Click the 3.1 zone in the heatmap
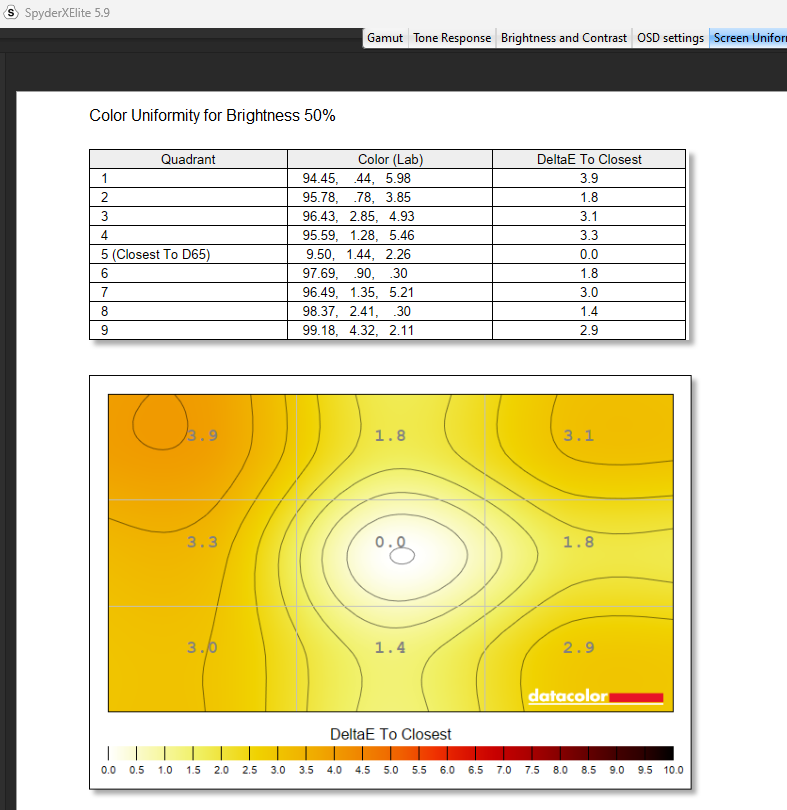The height and width of the screenshot is (810, 787). click(579, 435)
